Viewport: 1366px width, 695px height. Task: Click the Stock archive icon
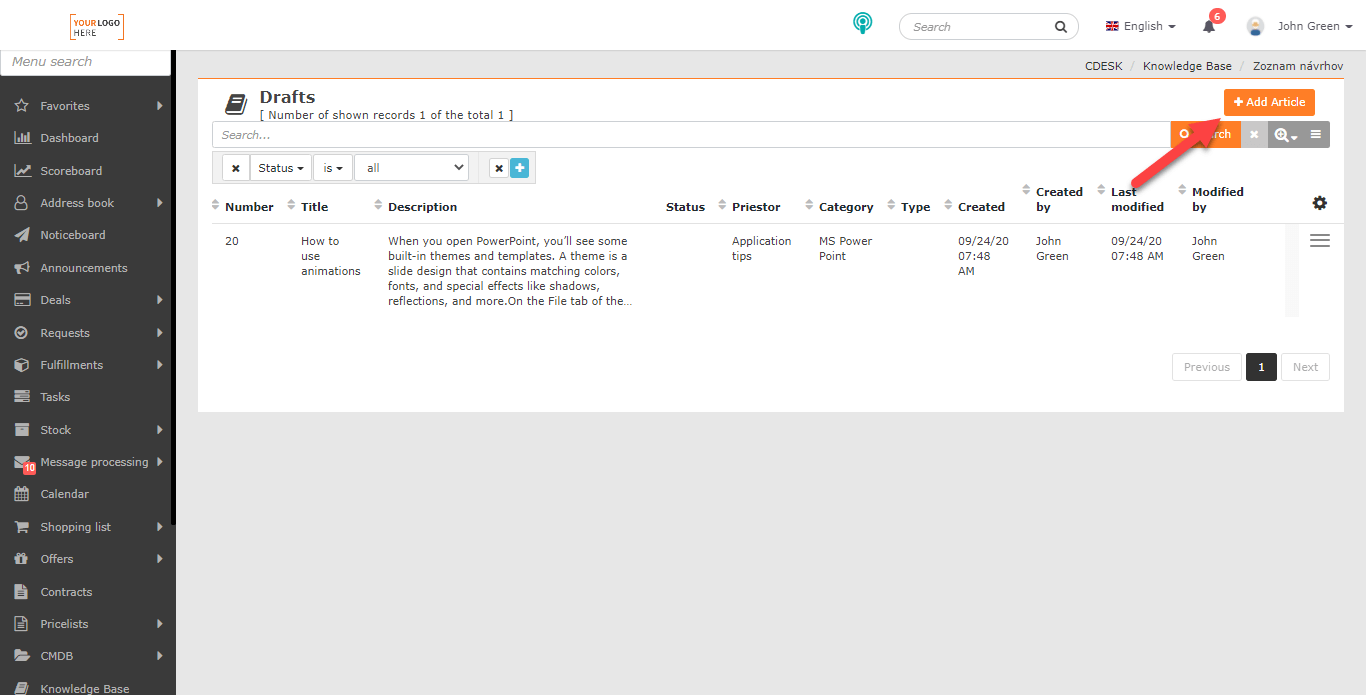21,430
